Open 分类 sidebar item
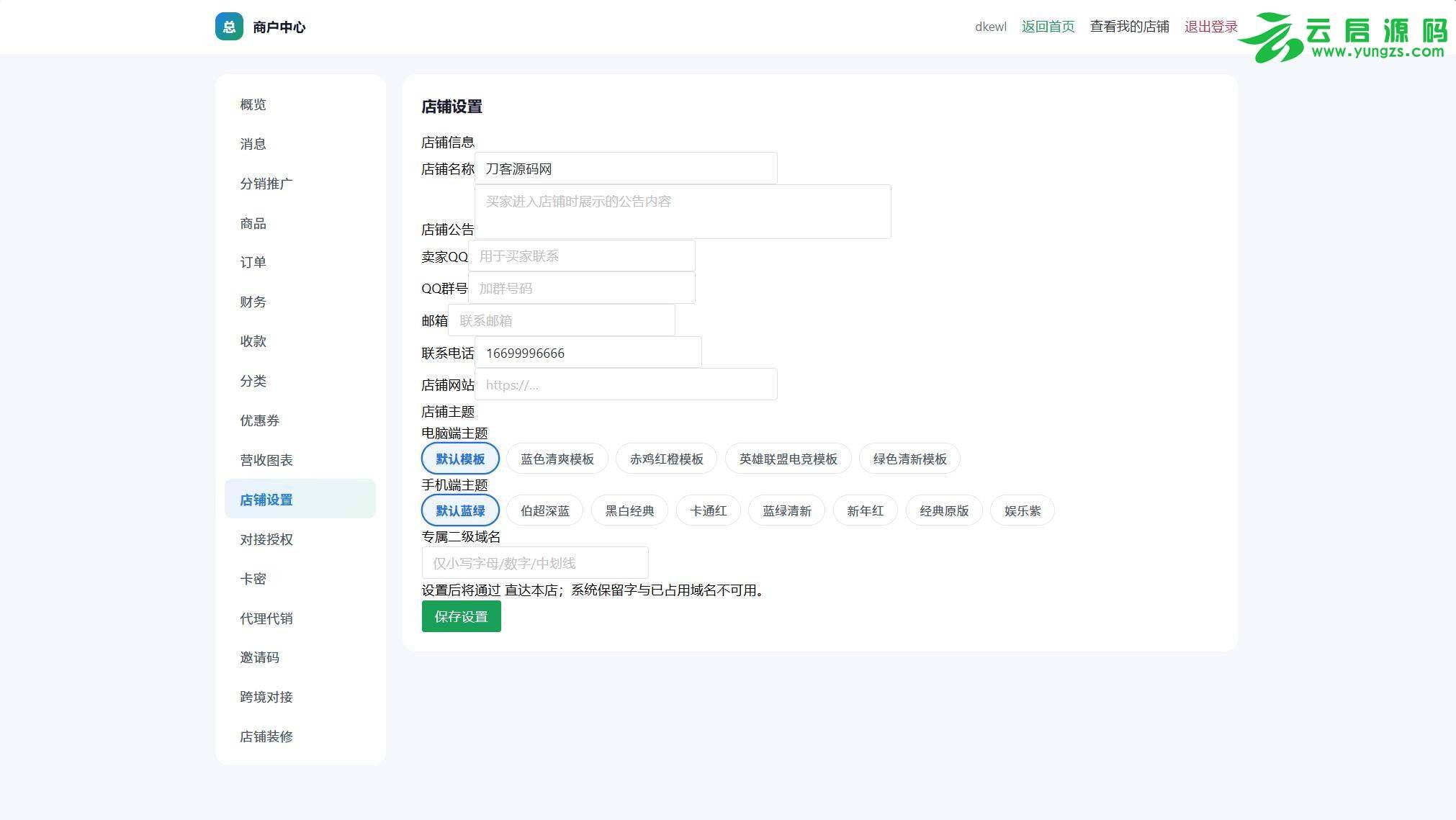 (300, 381)
